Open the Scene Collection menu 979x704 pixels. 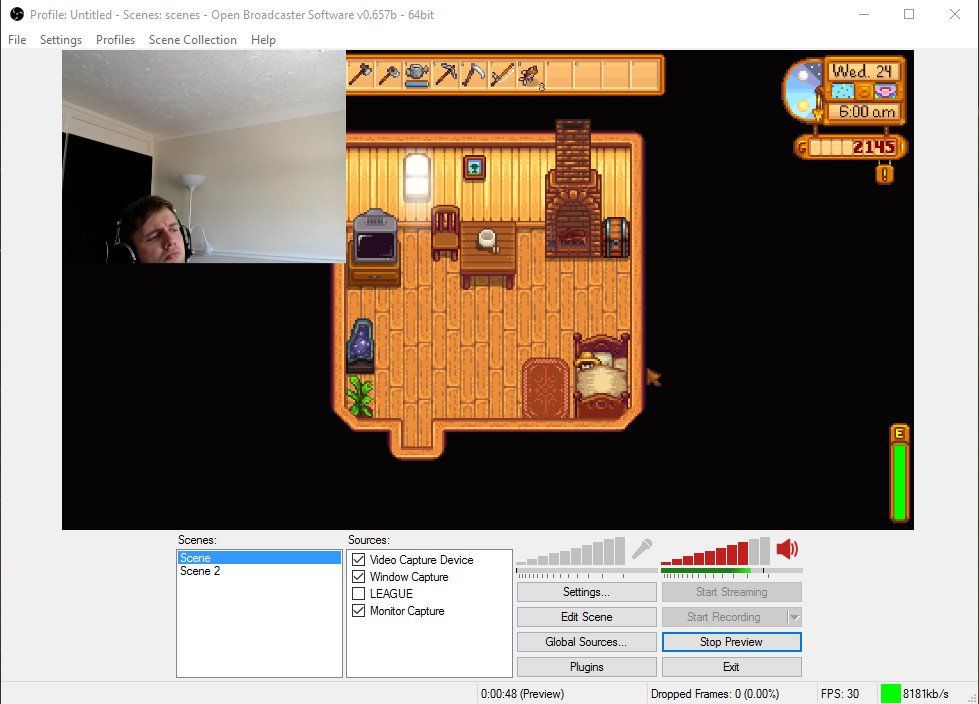[192, 40]
